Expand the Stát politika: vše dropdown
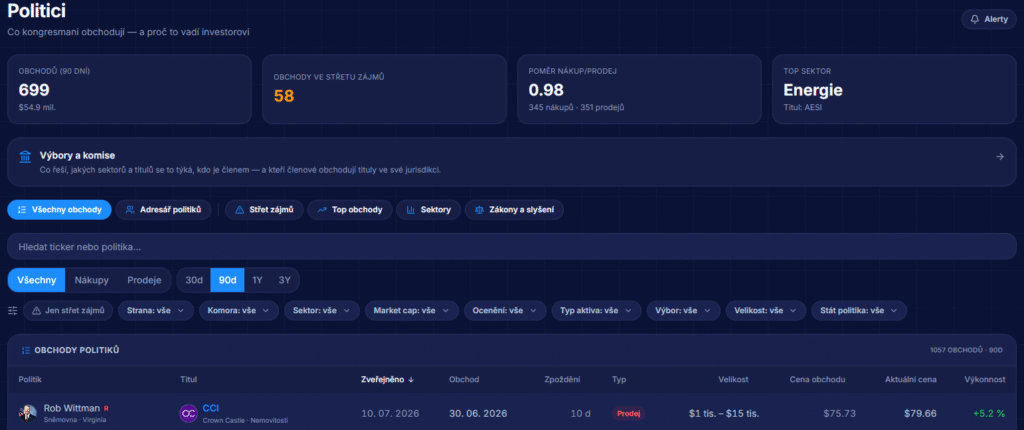Image resolution: width=1024 pixels, height=430 pixels. (x=859, y=310)
